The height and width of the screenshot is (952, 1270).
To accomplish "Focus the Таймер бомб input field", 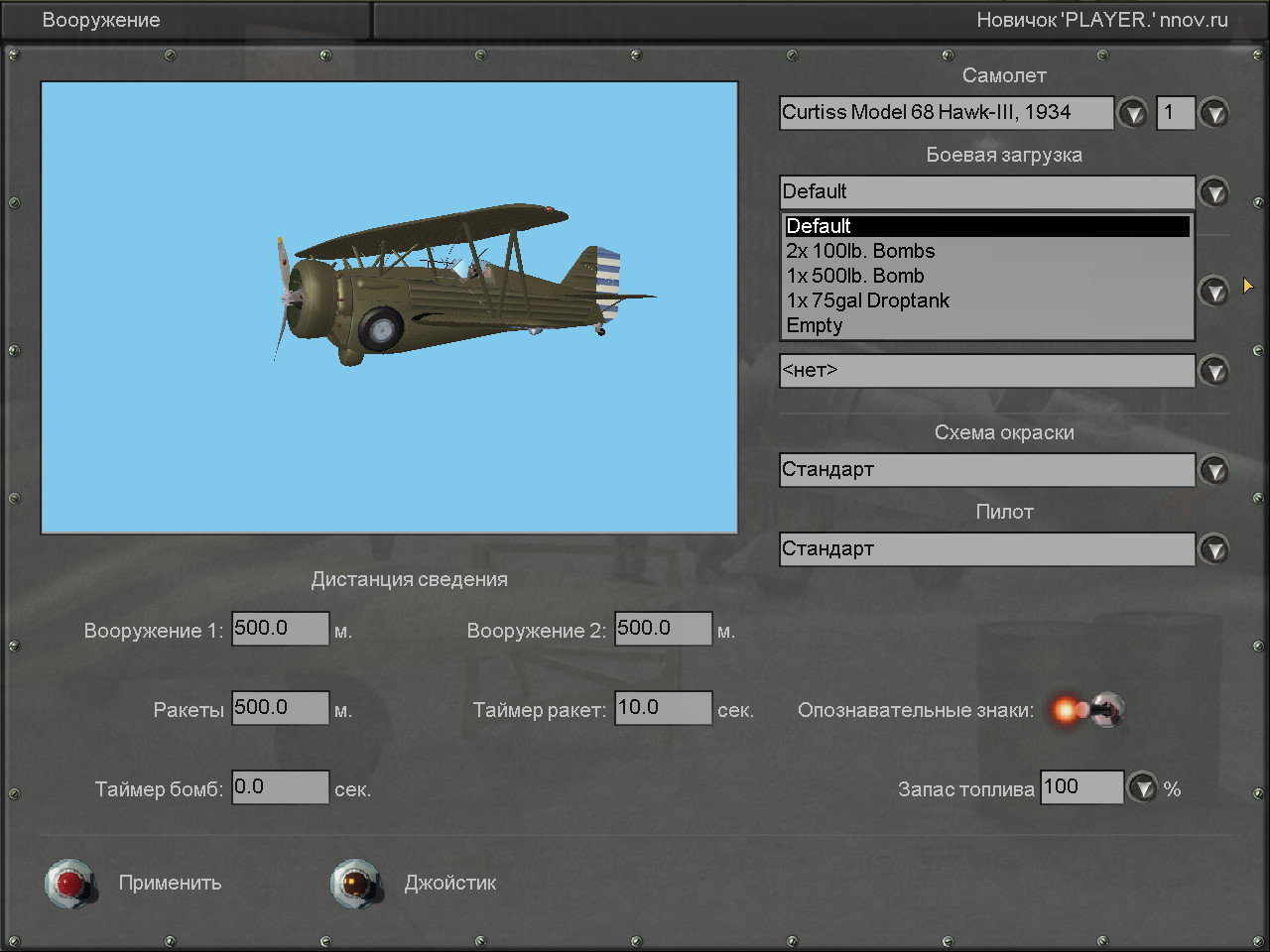I will click(x=280, y=787).
